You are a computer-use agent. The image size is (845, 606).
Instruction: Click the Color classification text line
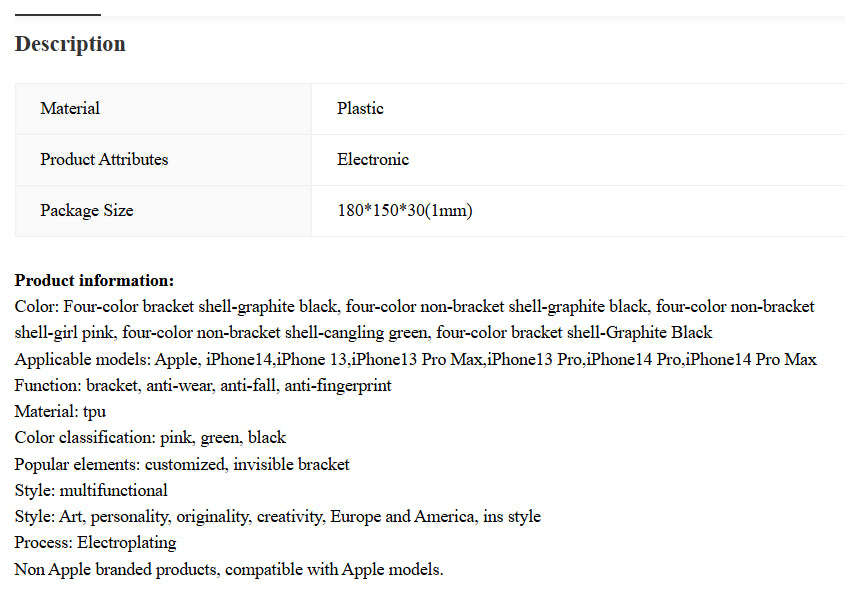point(150,437)
